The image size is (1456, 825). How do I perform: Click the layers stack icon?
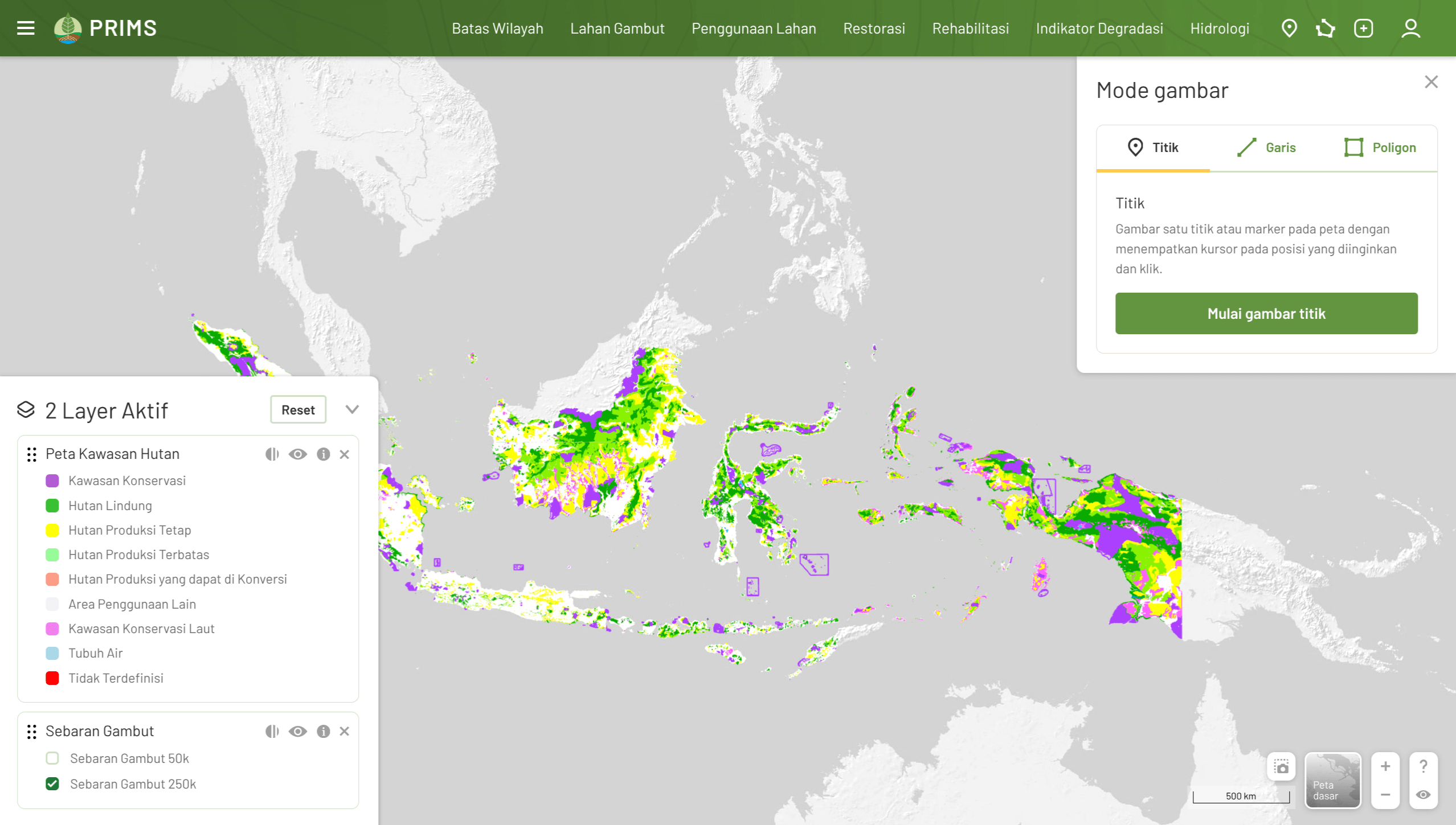pos(26,409)
